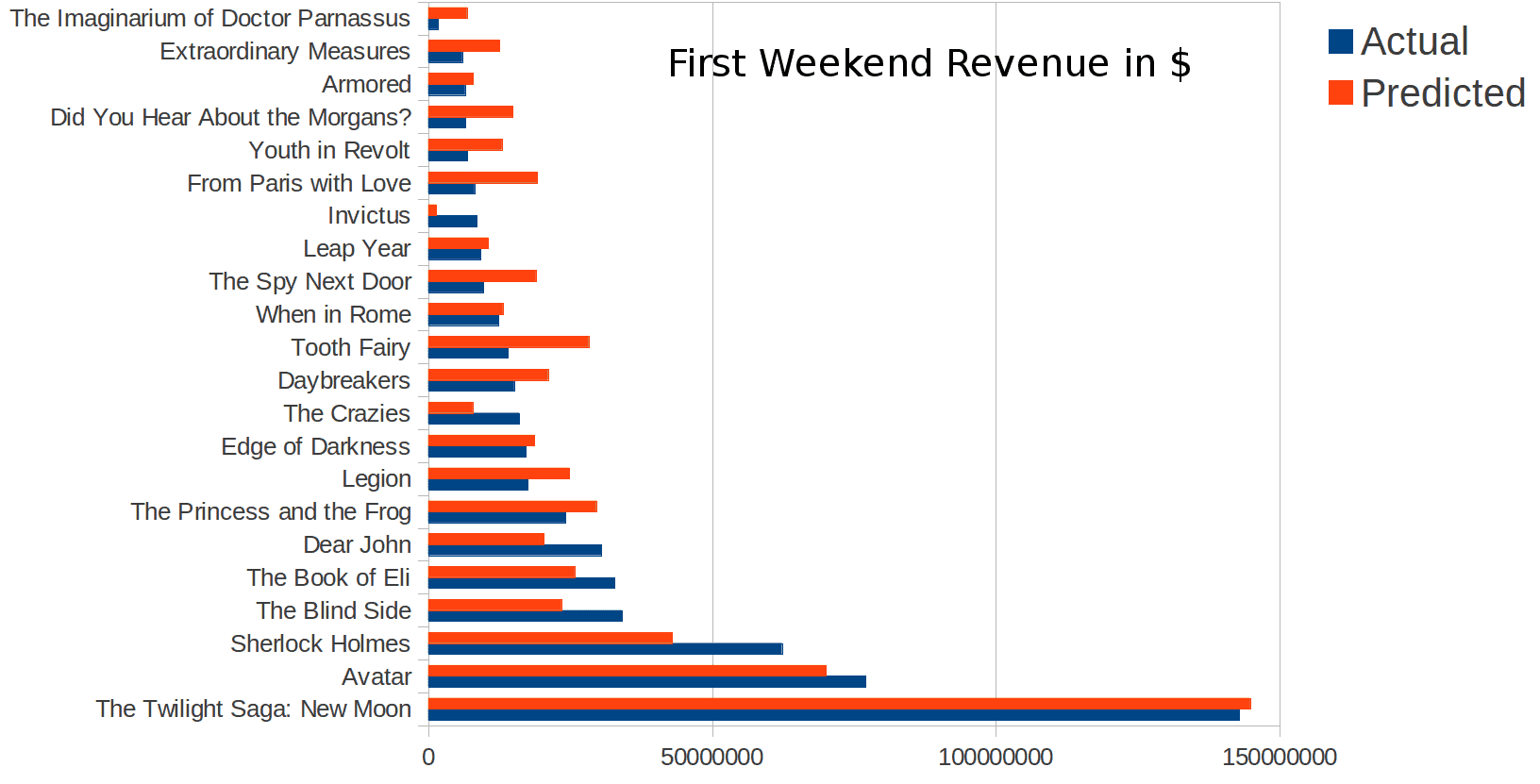Select the 'Sherlock Holmes' label
The width and height of the screenshot is (1540, 784).
320,643
